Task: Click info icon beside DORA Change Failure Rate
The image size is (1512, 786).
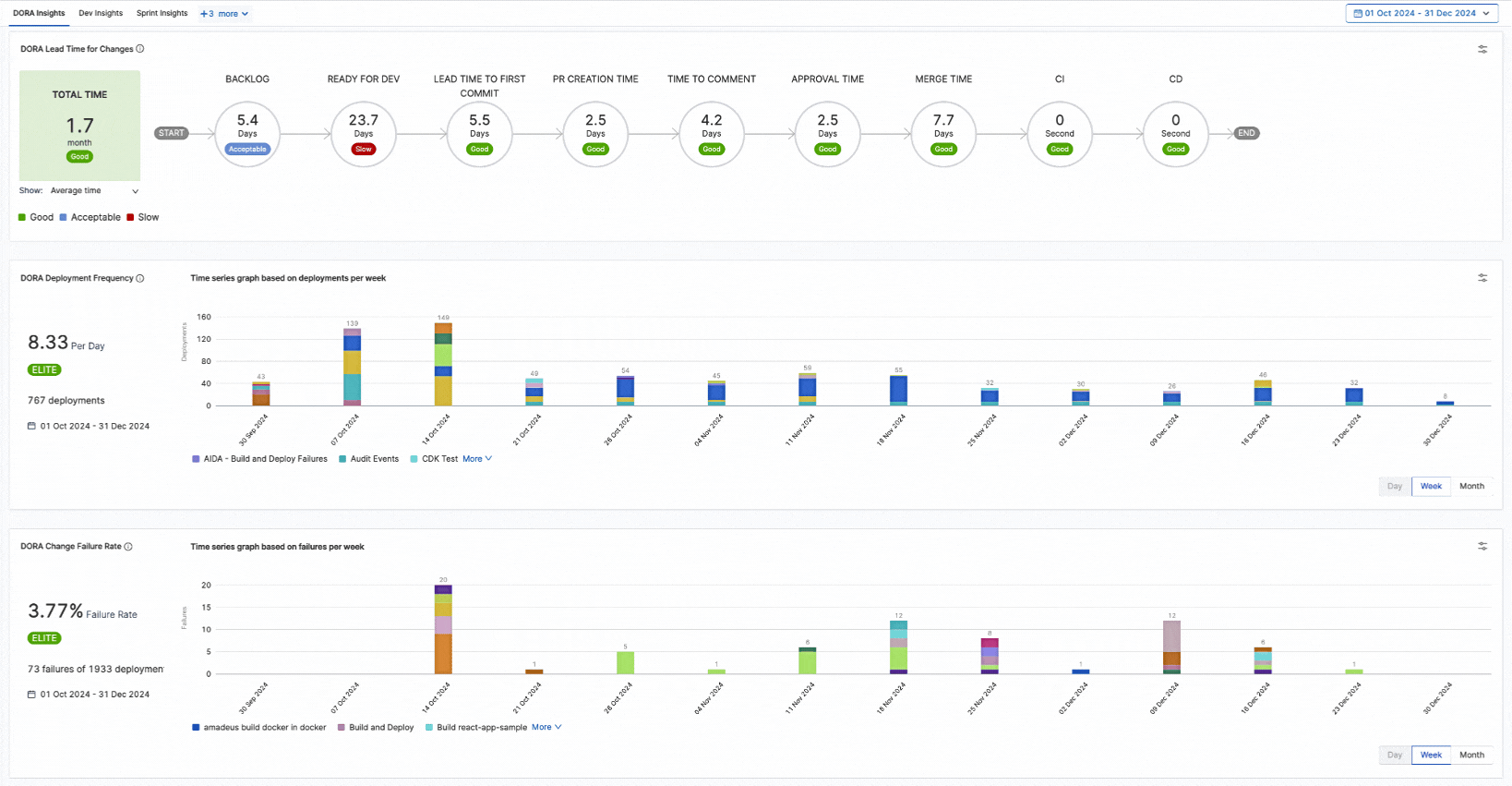Action: coord(128,547)
